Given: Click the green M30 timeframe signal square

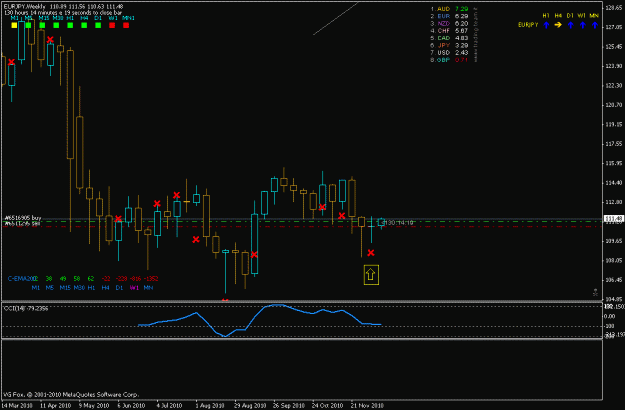Looking at the screenshot, I should coord(56,25).
